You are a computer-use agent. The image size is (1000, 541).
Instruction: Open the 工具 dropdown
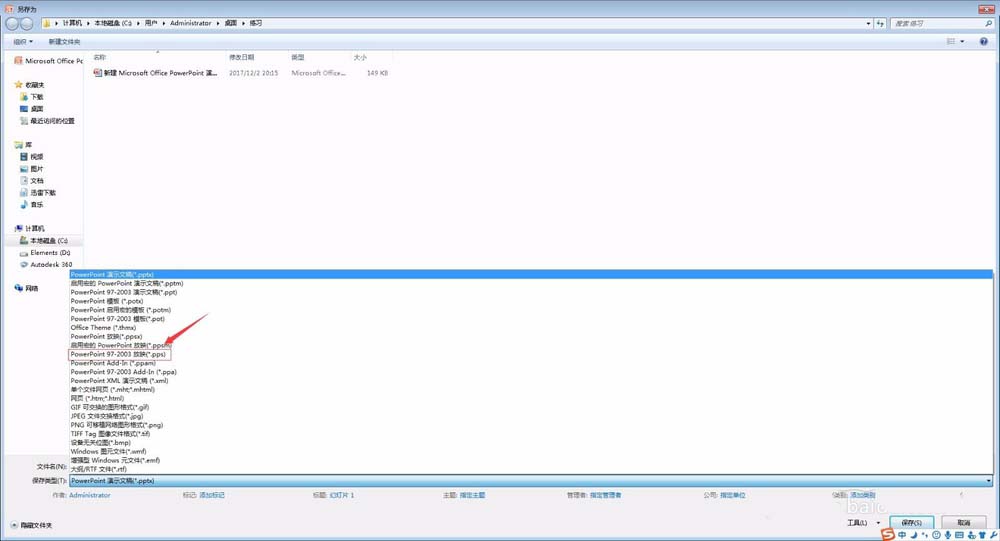pyautogui.click(x=863, y=523)
